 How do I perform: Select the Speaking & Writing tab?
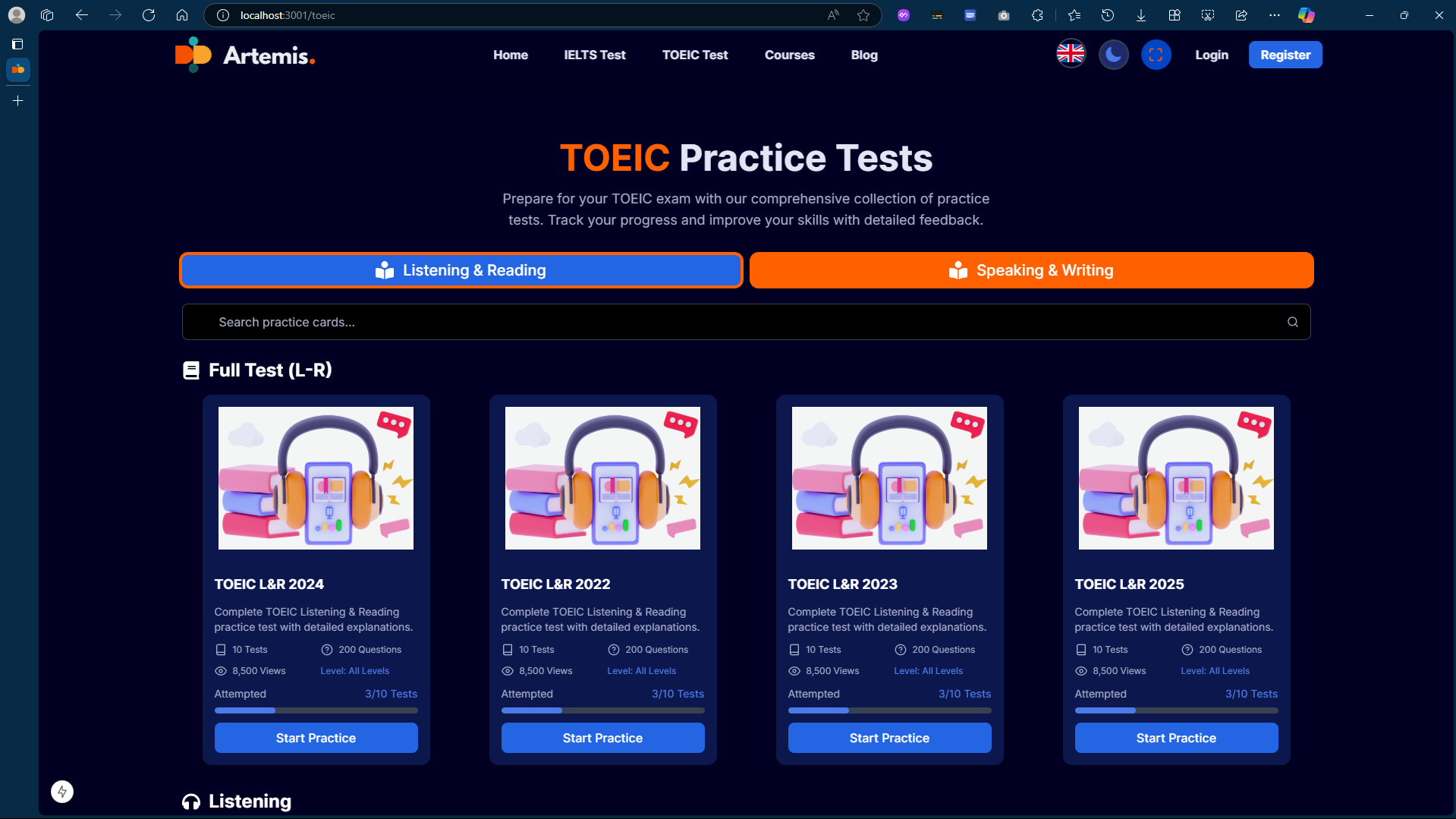coord(1031,270)
